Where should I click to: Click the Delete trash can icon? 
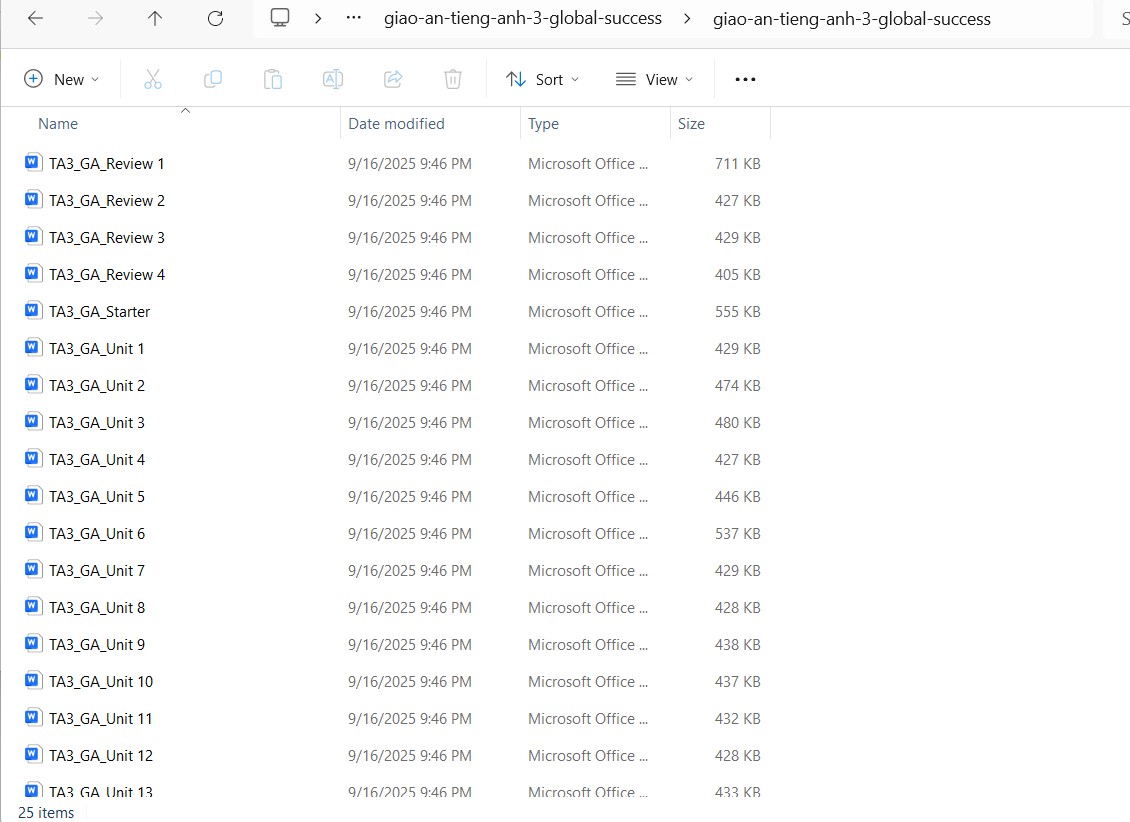[x=453, y=79]
